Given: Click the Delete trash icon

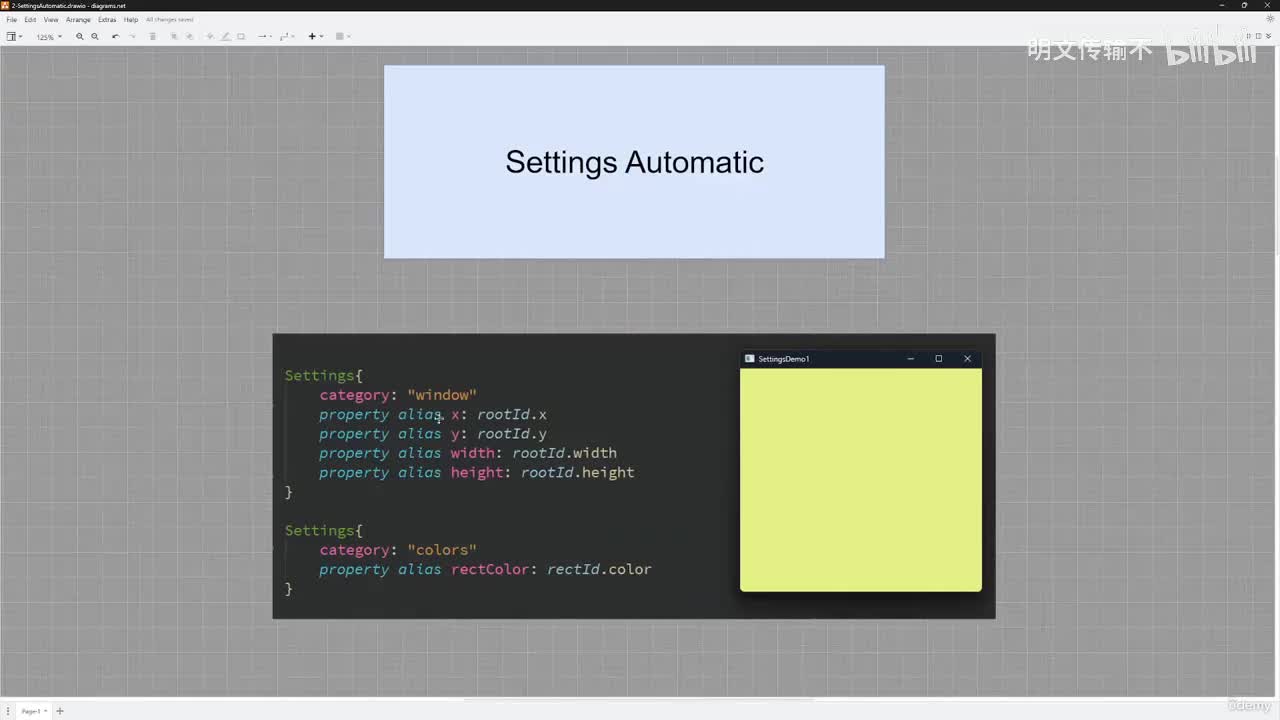Looking at the screenshot, I should point(153,37).
